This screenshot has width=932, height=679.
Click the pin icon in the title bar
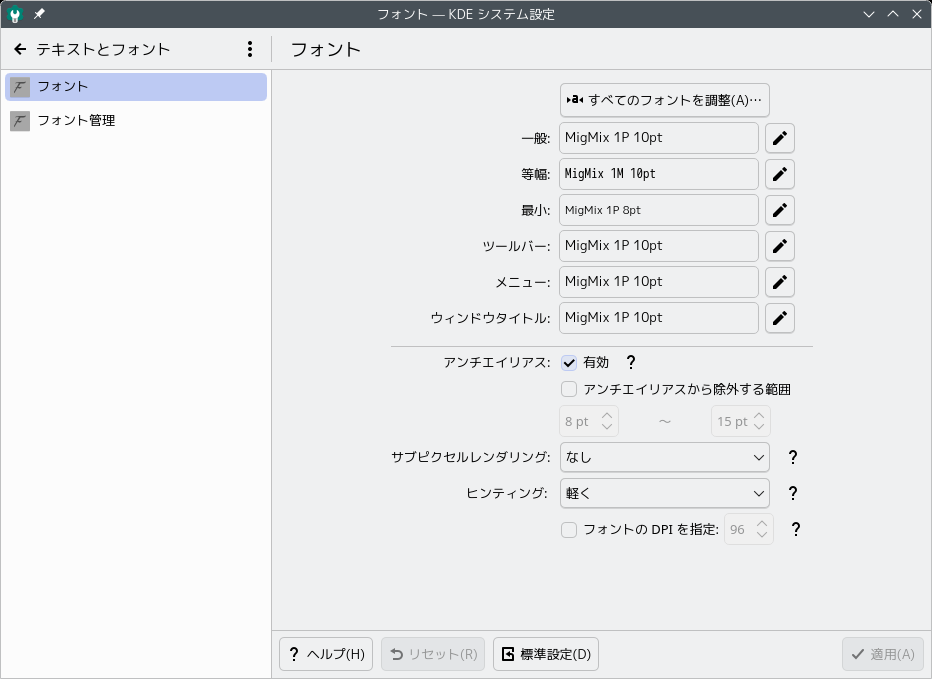click(x=39, y=14)
